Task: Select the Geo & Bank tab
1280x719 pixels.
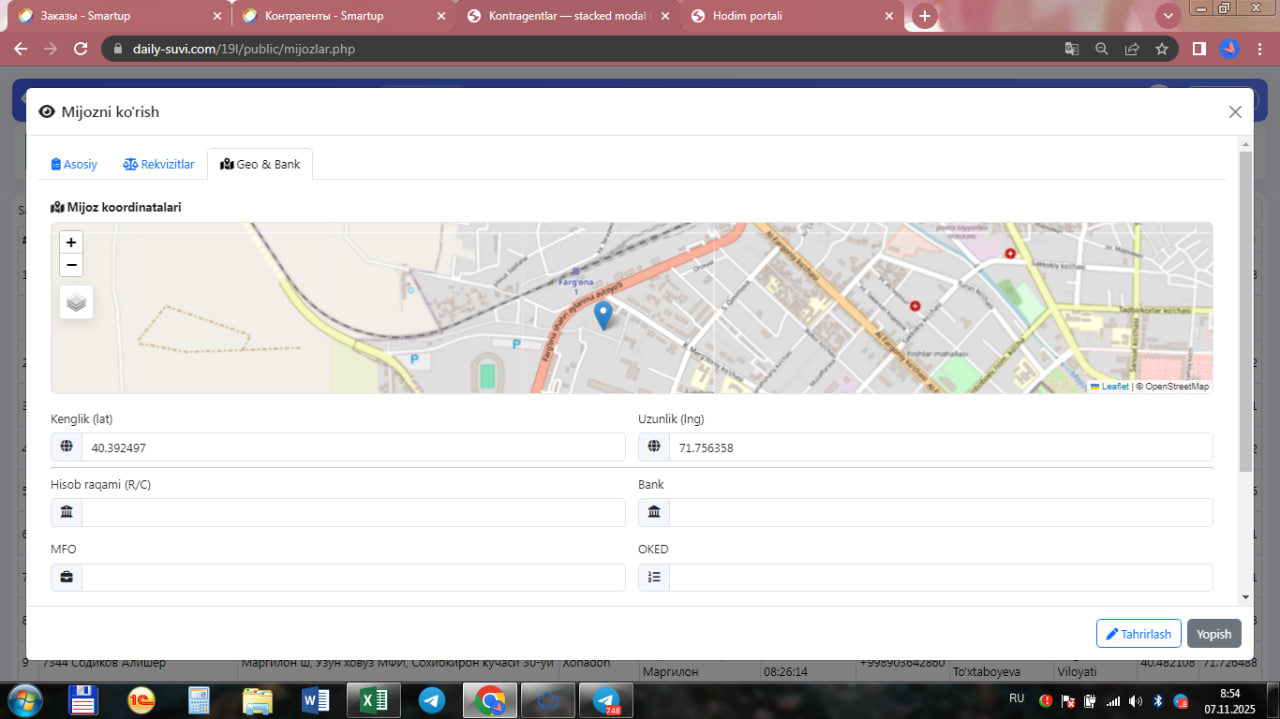Action: pos(260,164)
